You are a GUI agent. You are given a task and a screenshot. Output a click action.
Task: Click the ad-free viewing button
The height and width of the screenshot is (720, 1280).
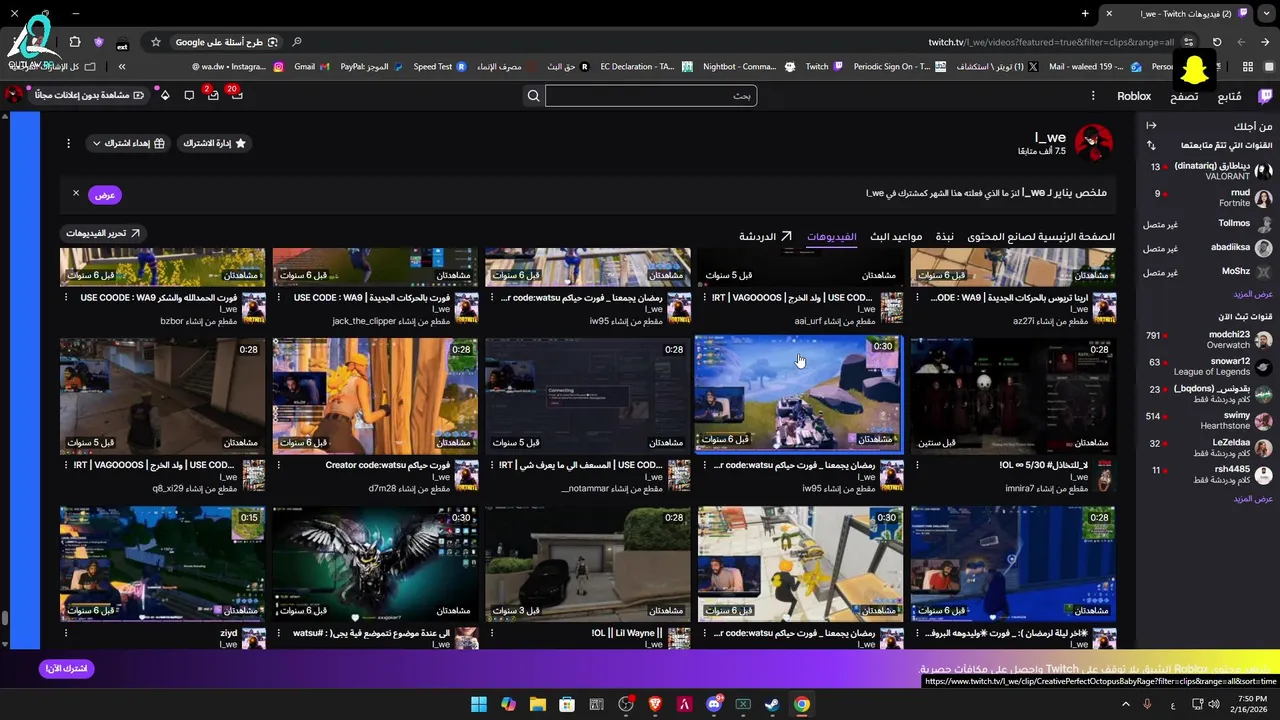90,95
